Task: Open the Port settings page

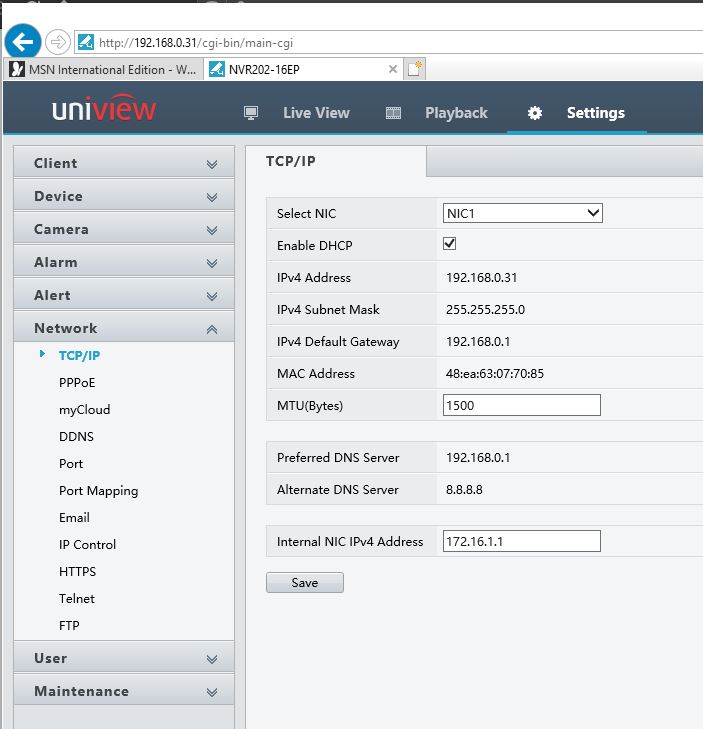Action: tap(71, 464)
